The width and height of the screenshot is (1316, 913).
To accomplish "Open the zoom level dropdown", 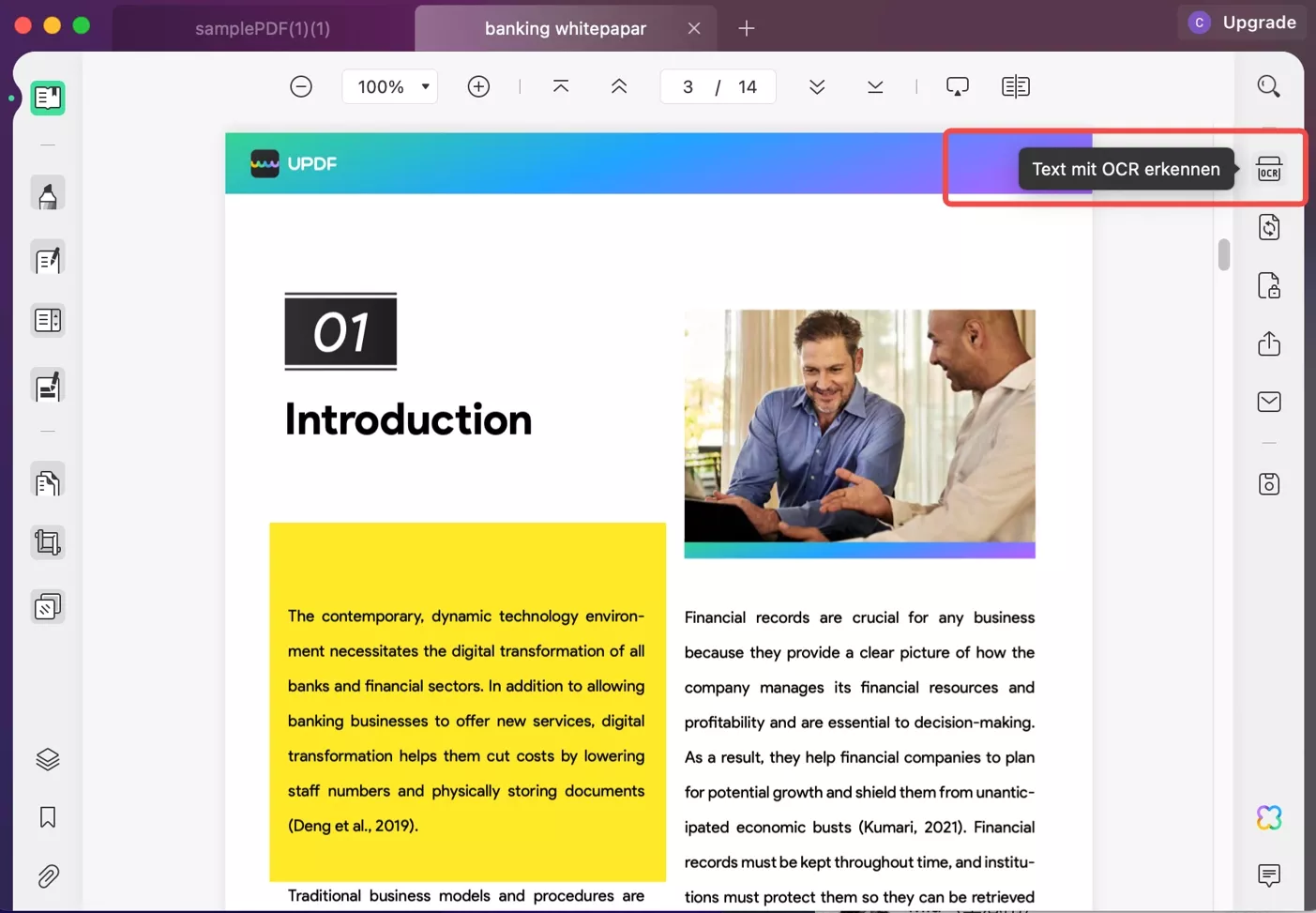I will tap(389, 85).
